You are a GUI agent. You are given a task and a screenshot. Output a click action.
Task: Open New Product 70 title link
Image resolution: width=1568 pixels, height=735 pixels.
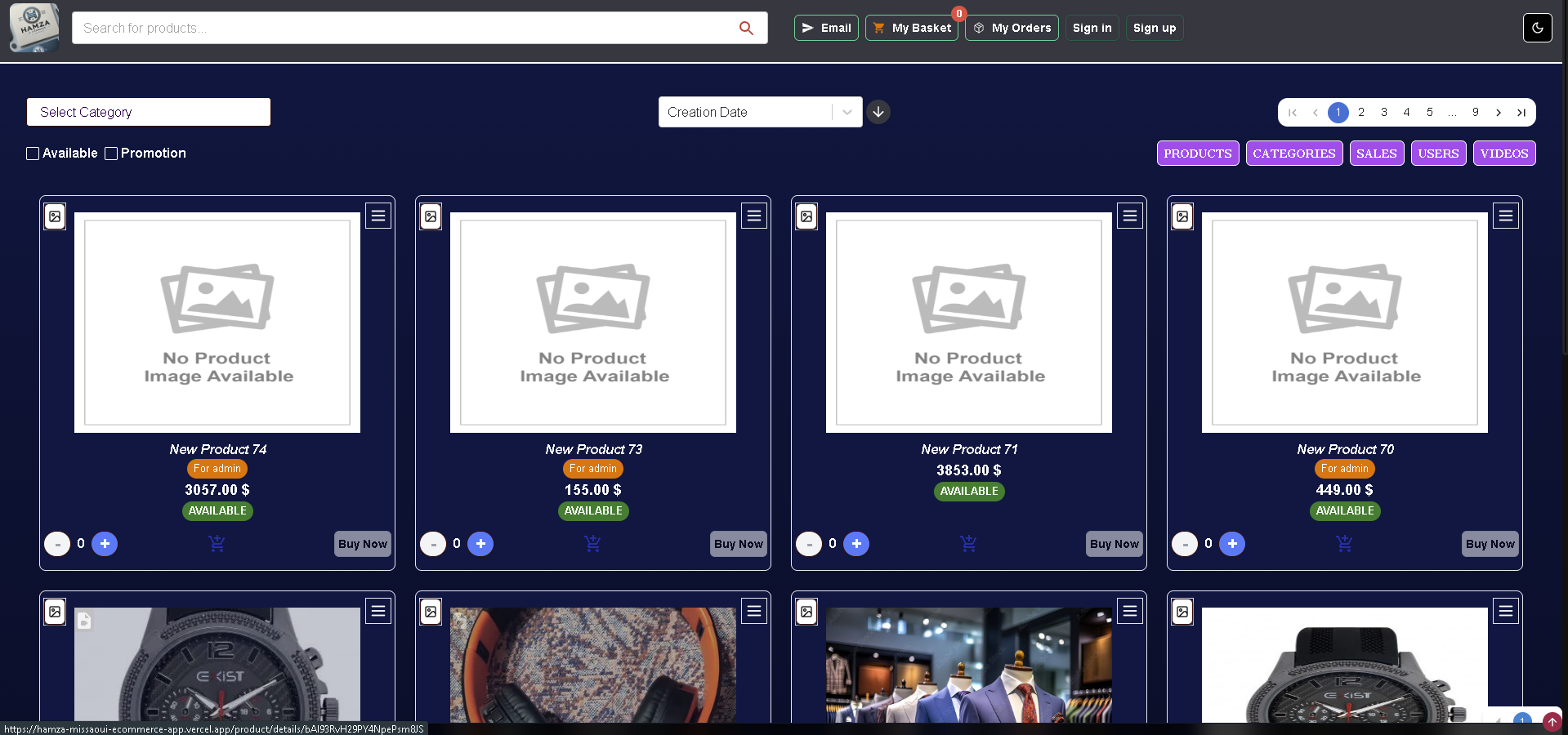click(x=1345, y=449)
